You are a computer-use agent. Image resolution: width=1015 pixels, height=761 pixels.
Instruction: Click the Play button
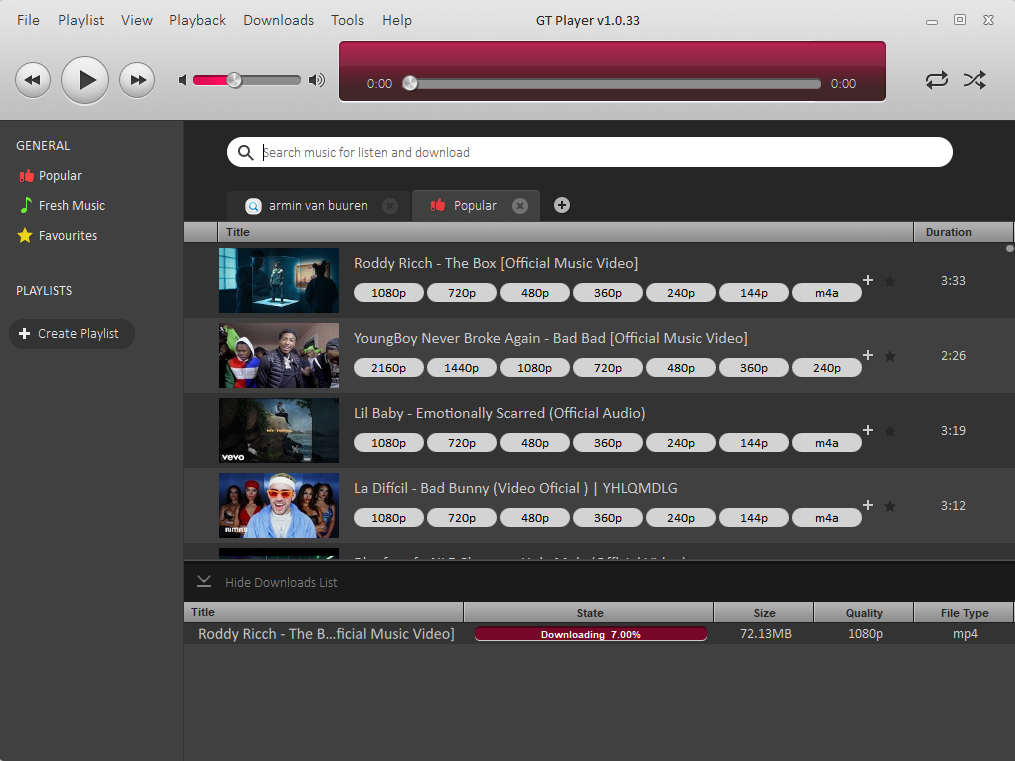[85, 80]
